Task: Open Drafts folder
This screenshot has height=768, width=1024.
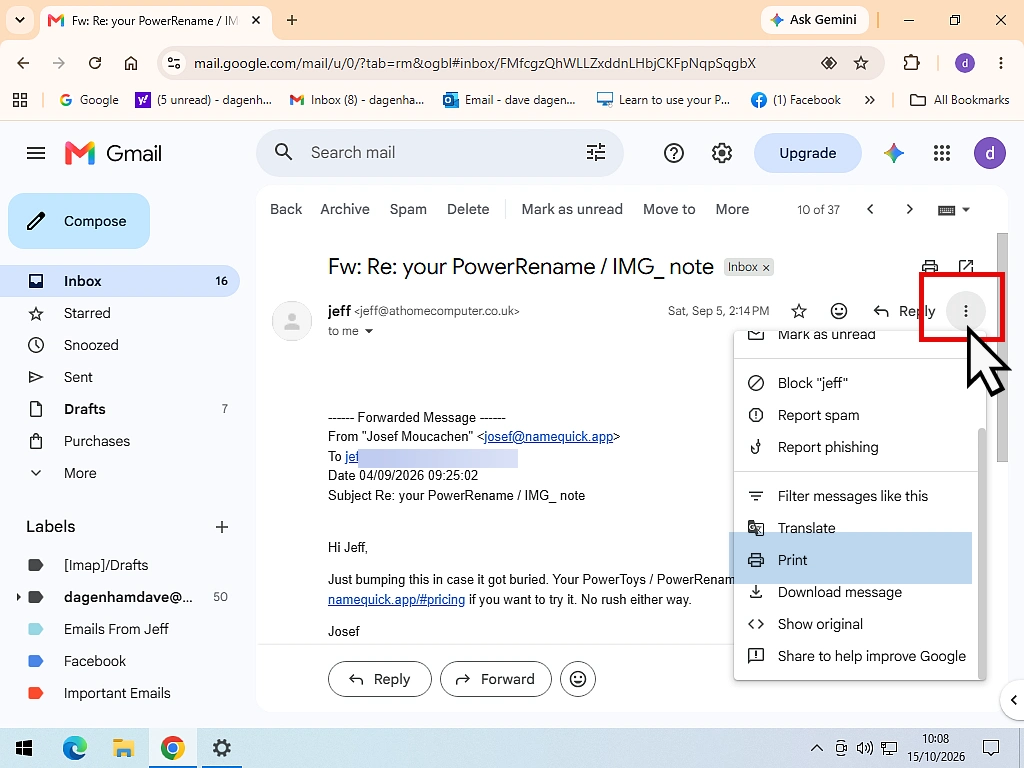Action: pos(120,409)
